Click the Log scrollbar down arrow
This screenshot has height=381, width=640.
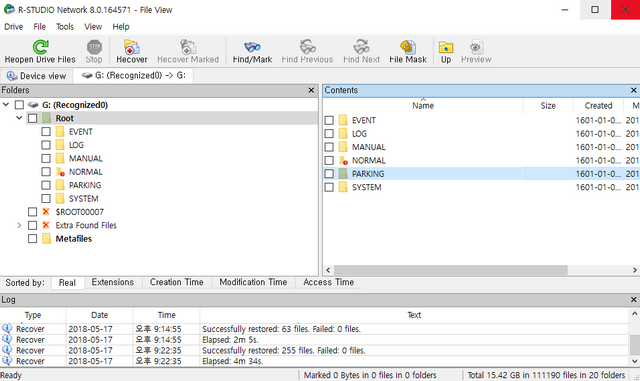pyautogui.click(x=634, y=361)
